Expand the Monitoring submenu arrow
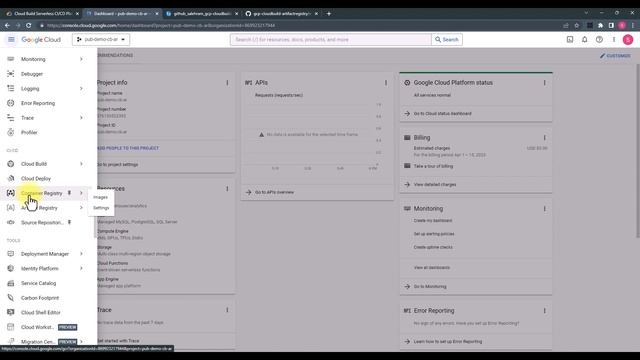 [81, 59]
